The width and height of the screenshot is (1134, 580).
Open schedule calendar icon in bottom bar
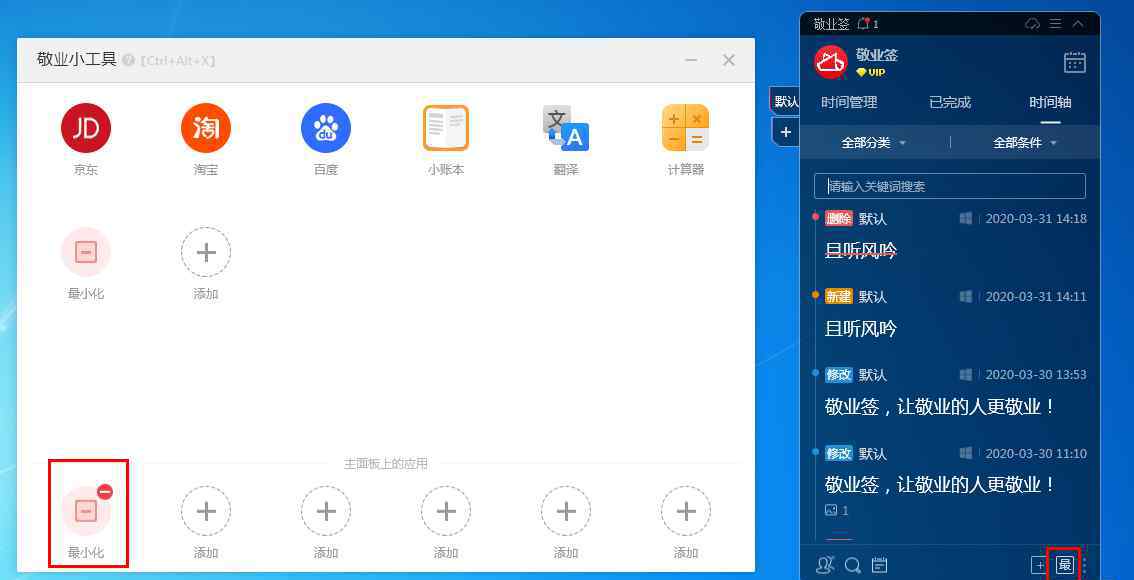click(879, 565)
